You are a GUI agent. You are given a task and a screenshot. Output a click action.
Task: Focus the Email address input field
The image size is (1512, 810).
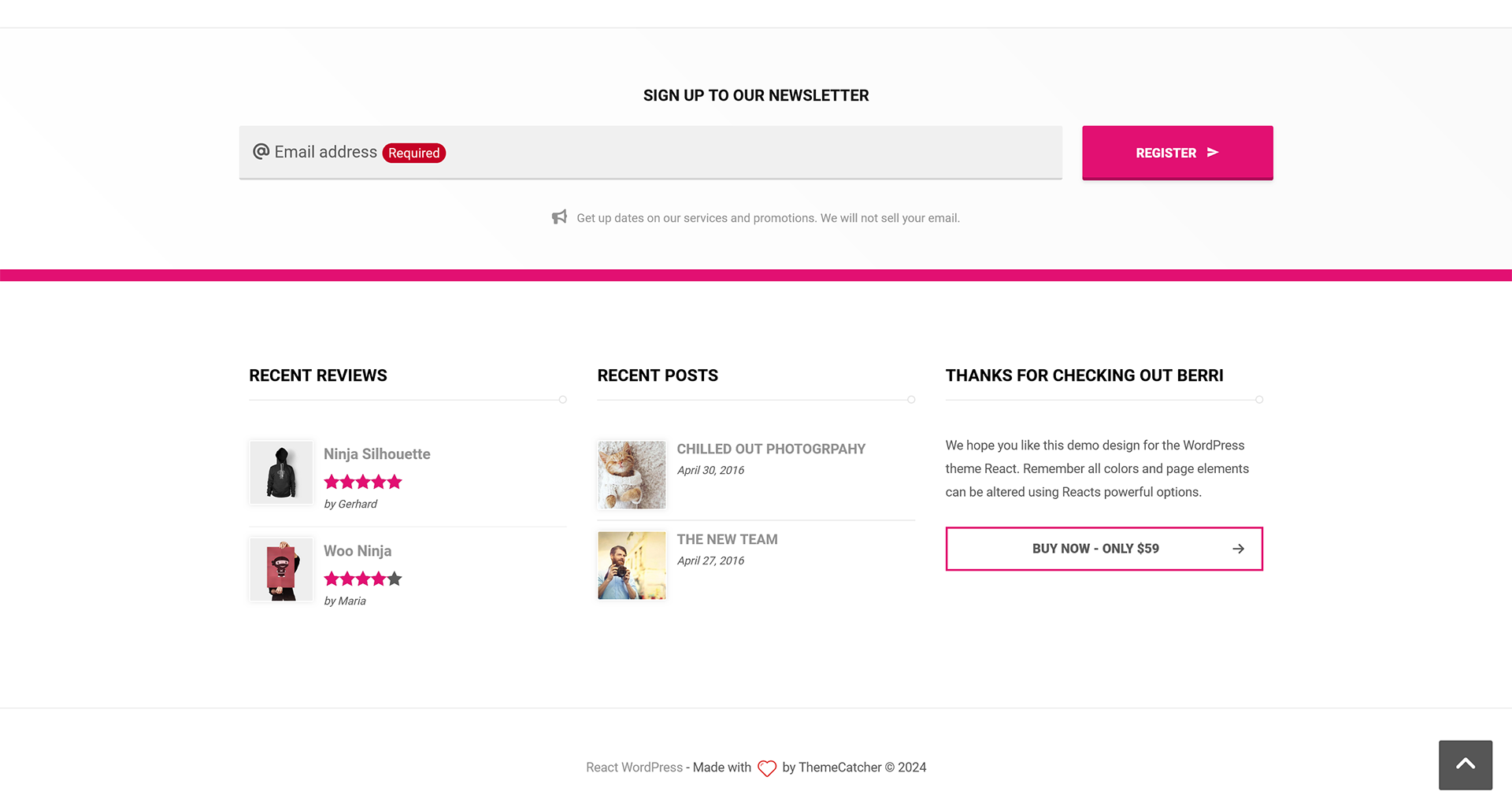tap(709, 153)
